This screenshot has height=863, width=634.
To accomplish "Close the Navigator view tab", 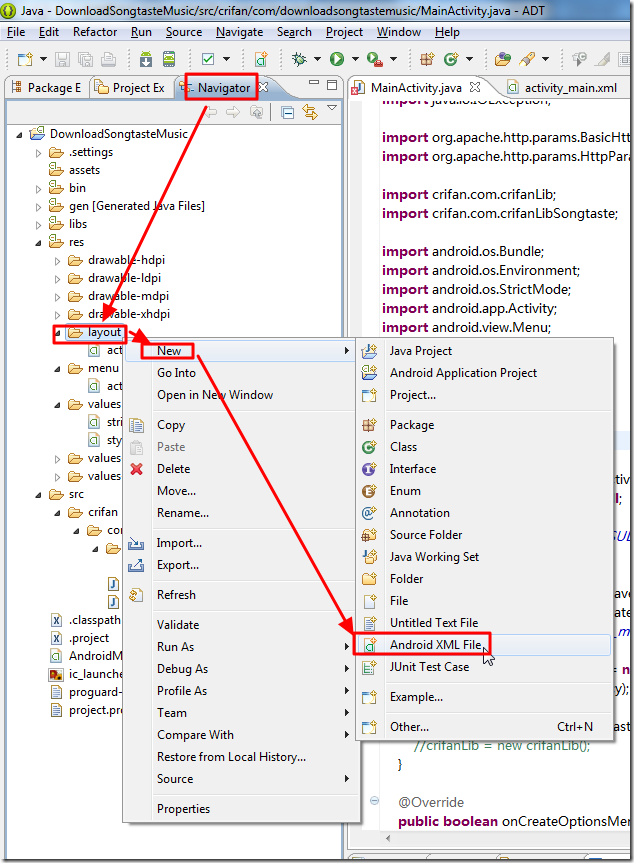I will coord(264,87).
